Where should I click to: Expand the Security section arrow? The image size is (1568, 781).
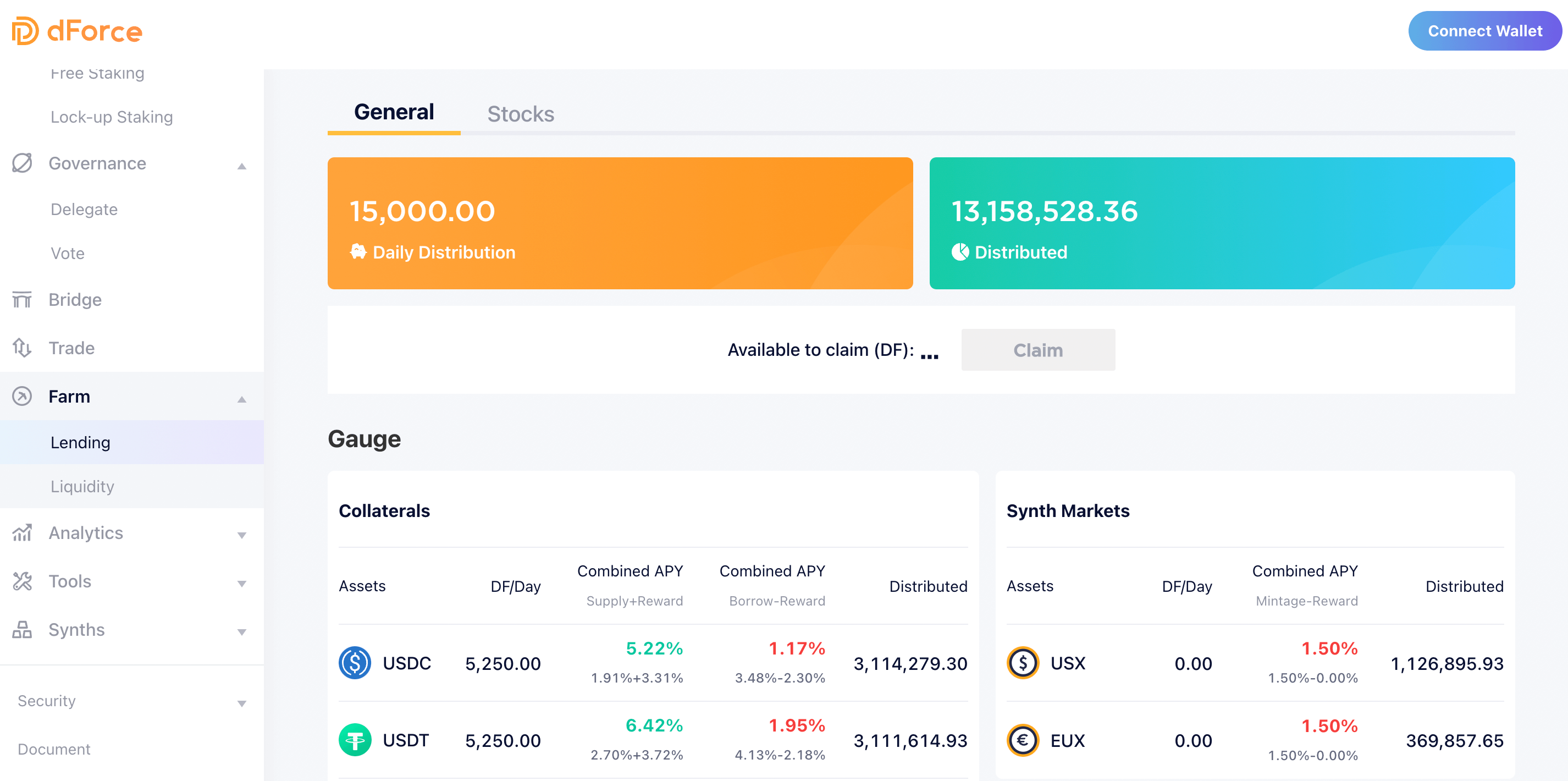pos(242,703)
